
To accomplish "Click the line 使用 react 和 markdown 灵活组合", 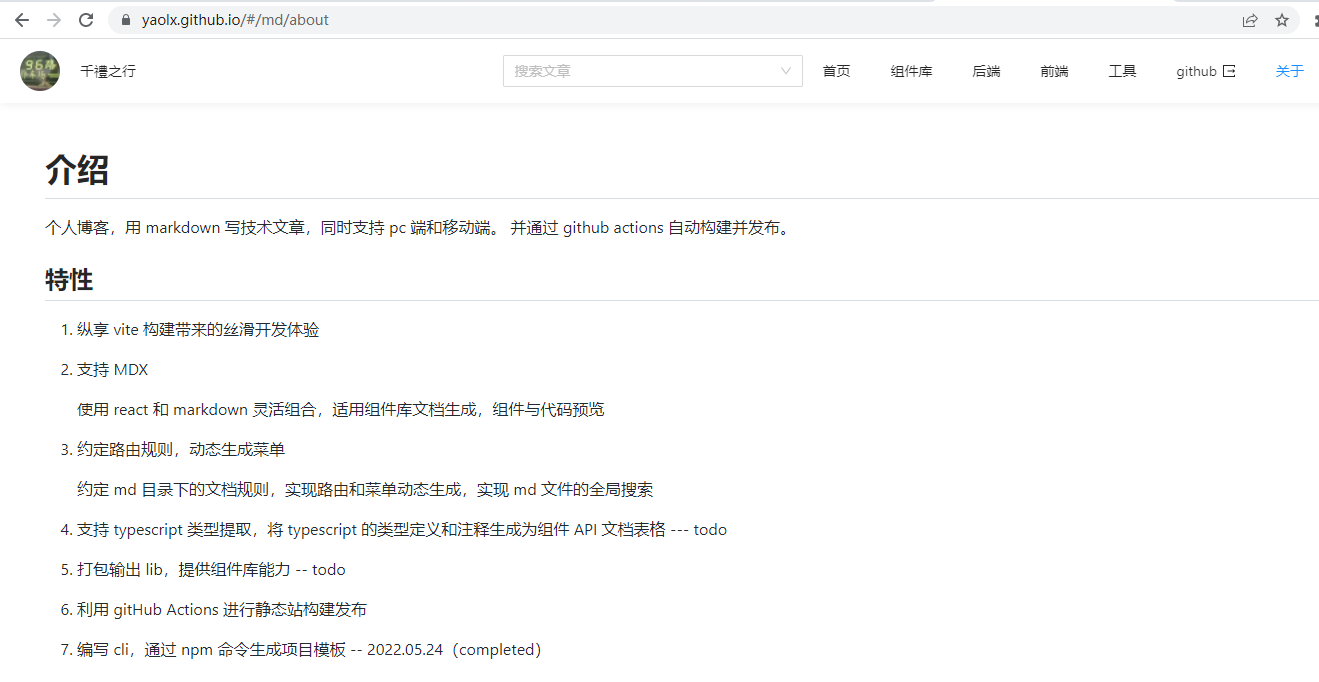I will click(340, 410).
